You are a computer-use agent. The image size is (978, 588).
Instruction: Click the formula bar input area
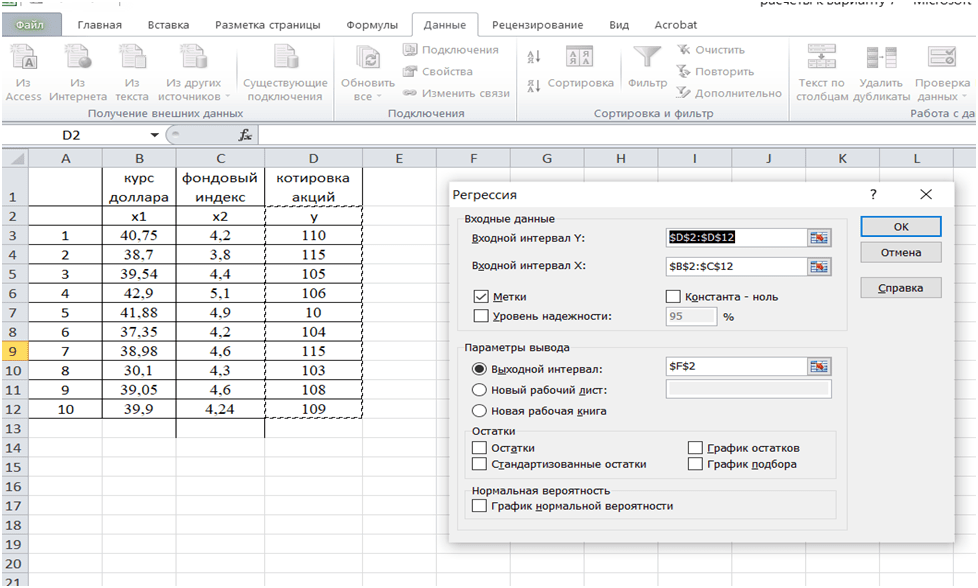click(616, 135)
